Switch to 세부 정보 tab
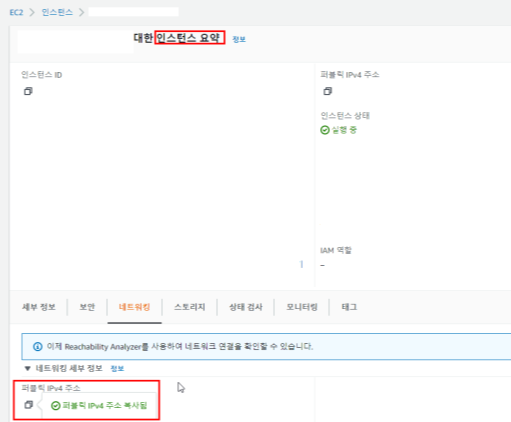This screenshot has width=511, height=422. (x=39, y=307)
